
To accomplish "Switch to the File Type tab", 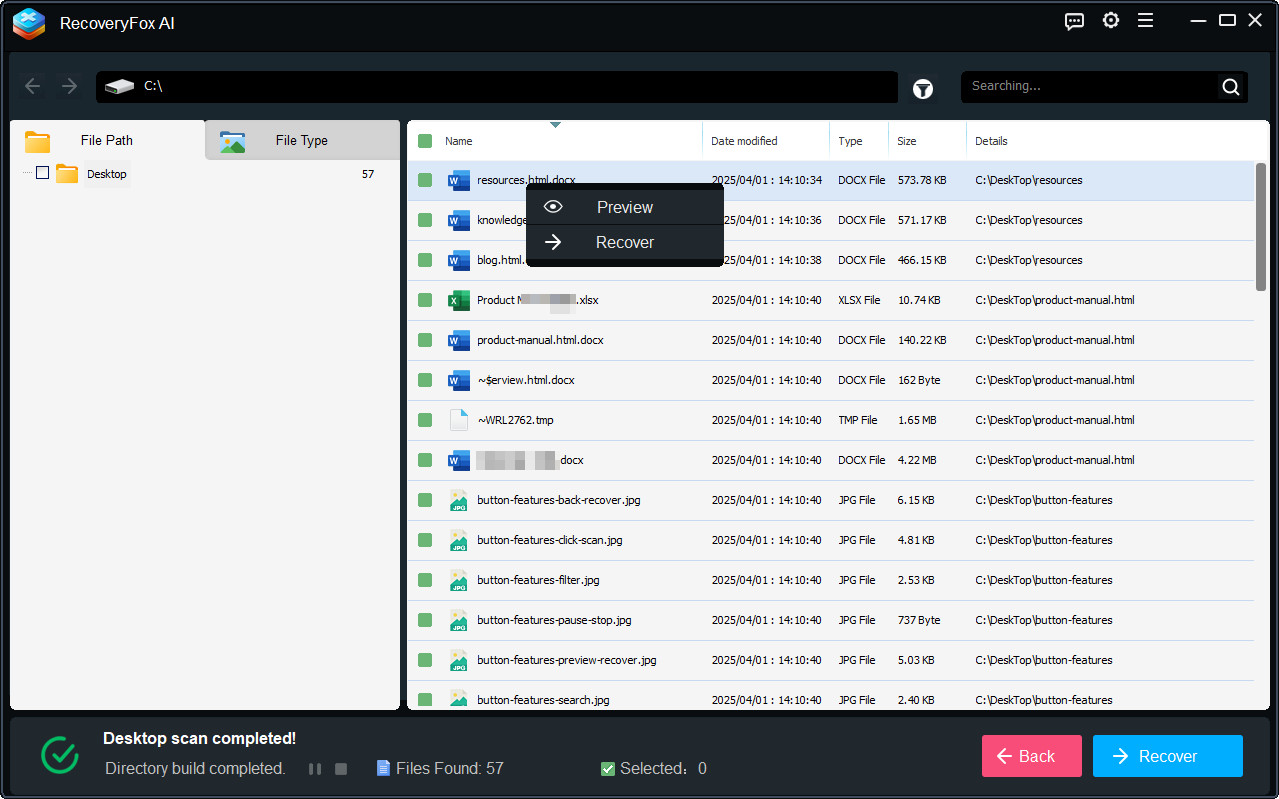I will tap(302, 141).
